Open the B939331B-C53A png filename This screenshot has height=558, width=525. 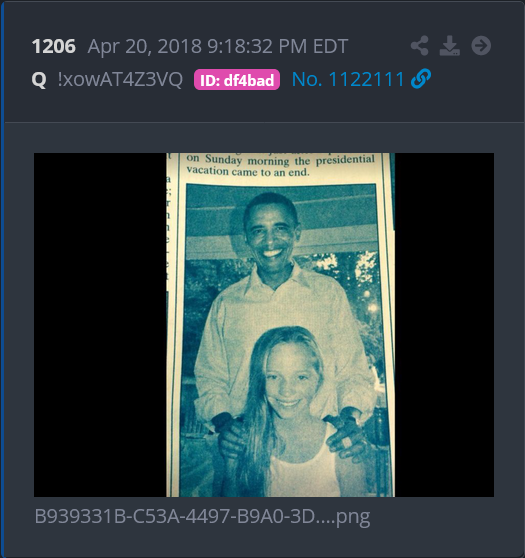pos(202,516)
